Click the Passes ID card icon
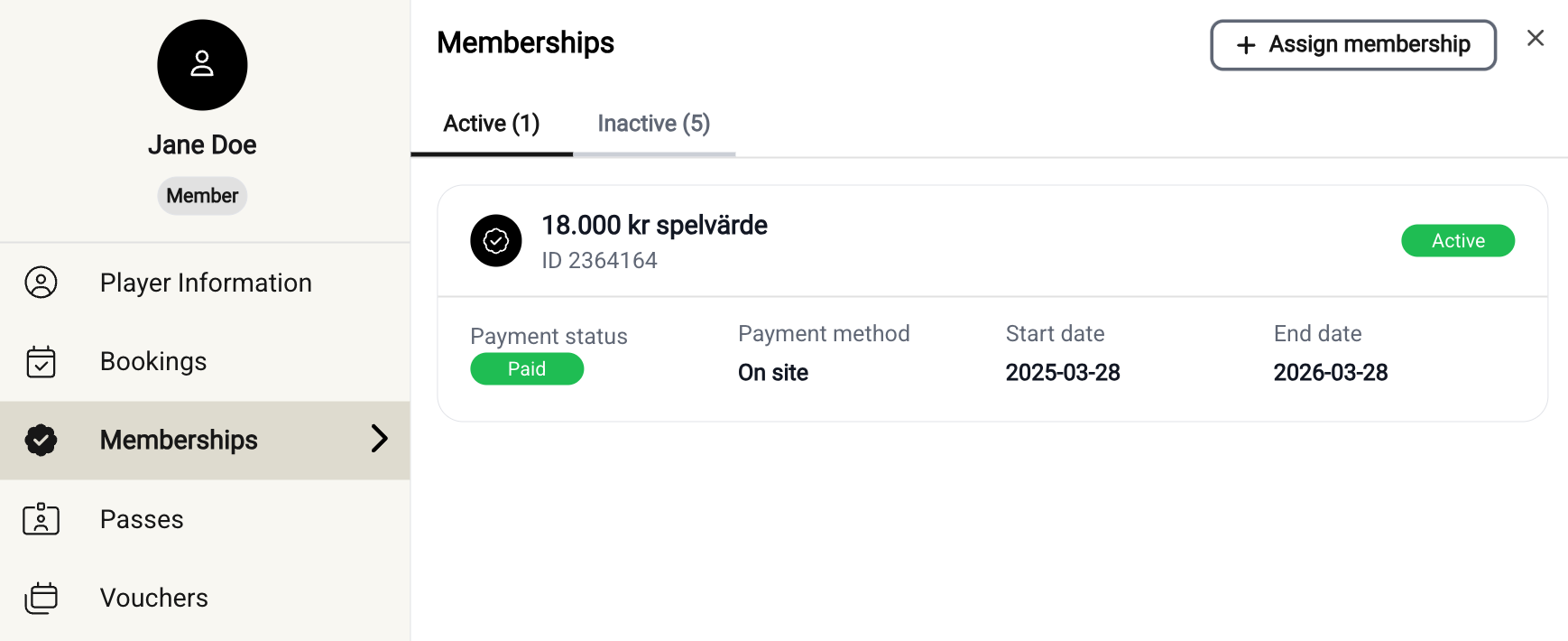This screenshot has height=641, width=1568. click(41, 519)
